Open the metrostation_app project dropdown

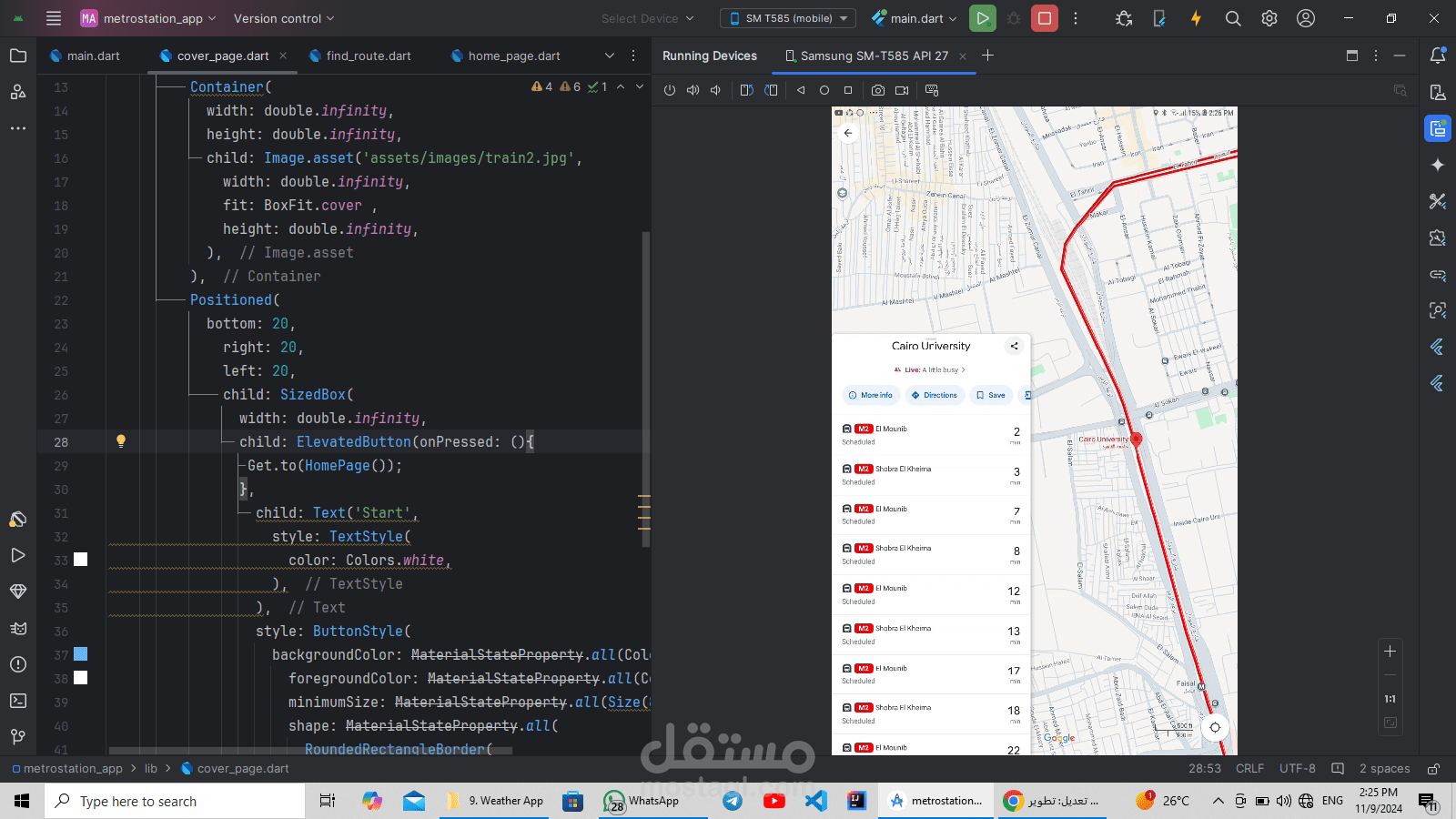pos(148,18)
